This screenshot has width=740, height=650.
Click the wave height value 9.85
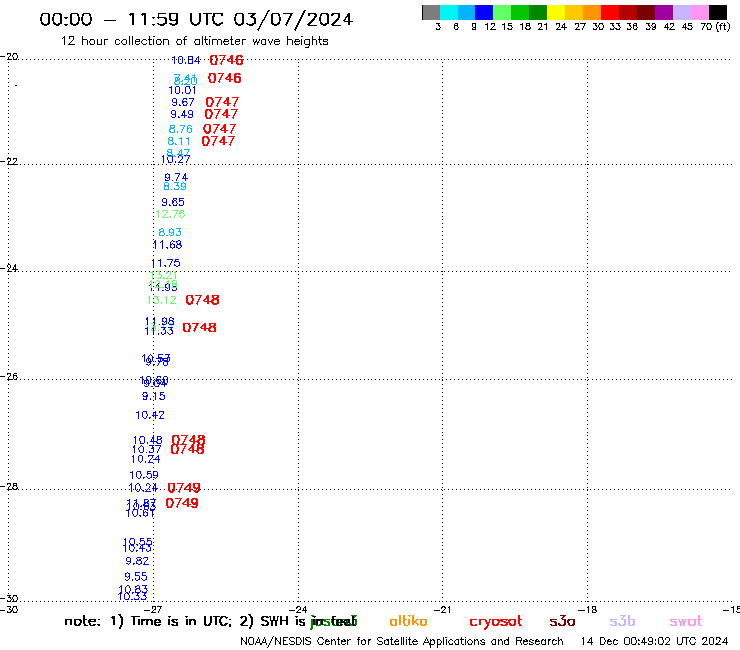pos(173,202)
